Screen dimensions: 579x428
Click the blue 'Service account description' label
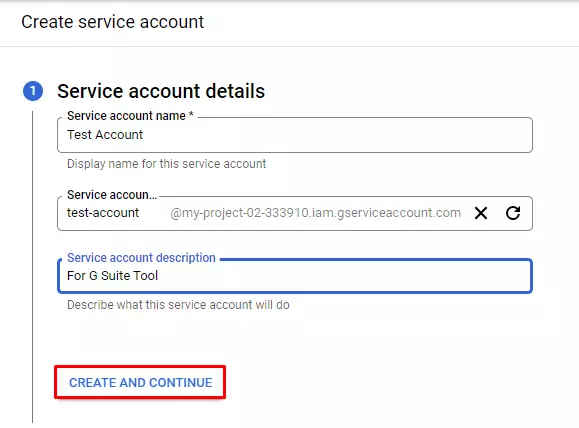141,258
